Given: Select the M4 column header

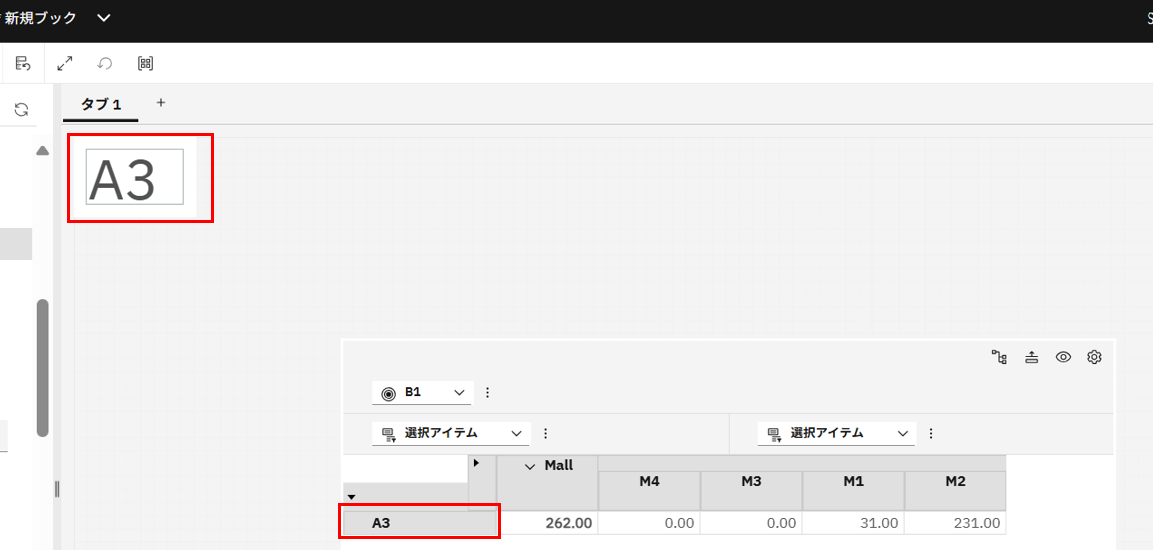Looking at the screenshot, I should (x=649, y=490).
